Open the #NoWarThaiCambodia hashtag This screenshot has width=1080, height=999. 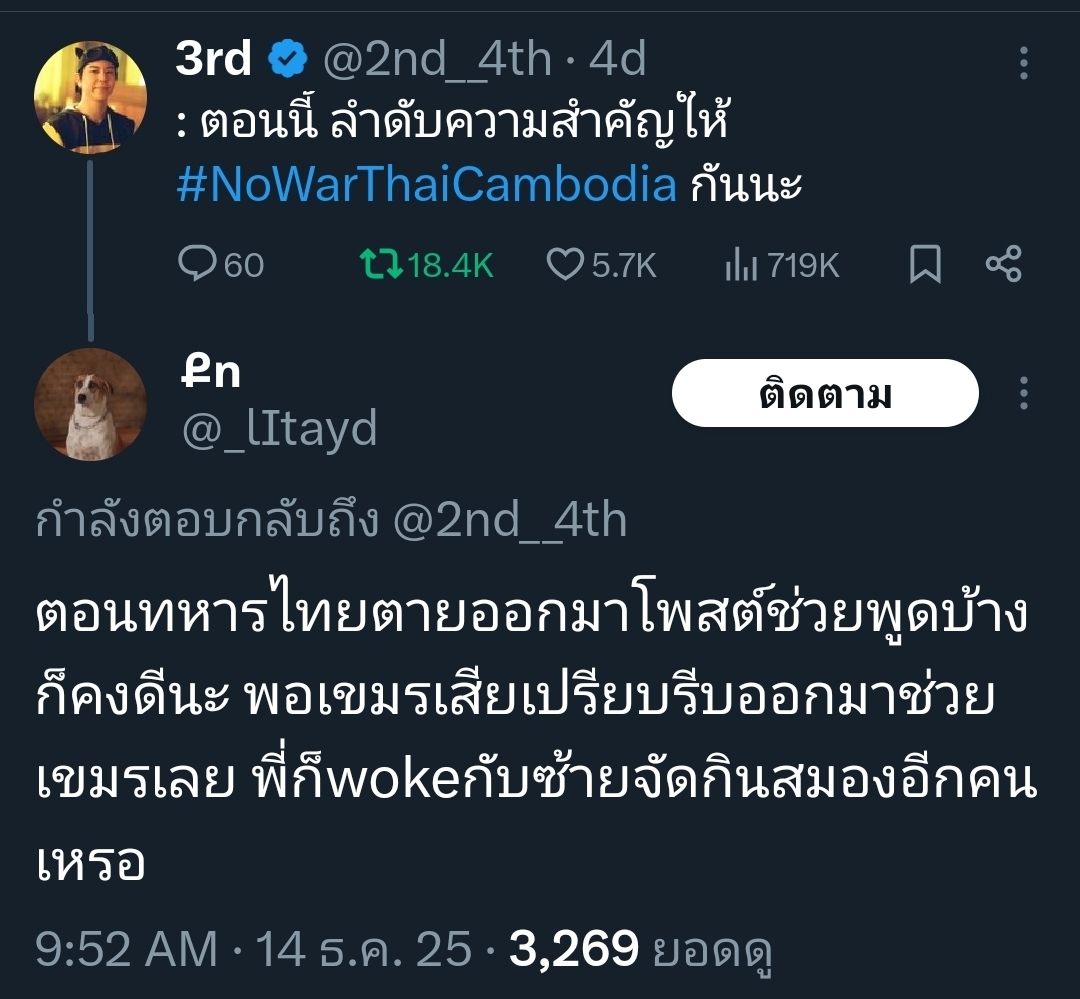tap(427, 185)
